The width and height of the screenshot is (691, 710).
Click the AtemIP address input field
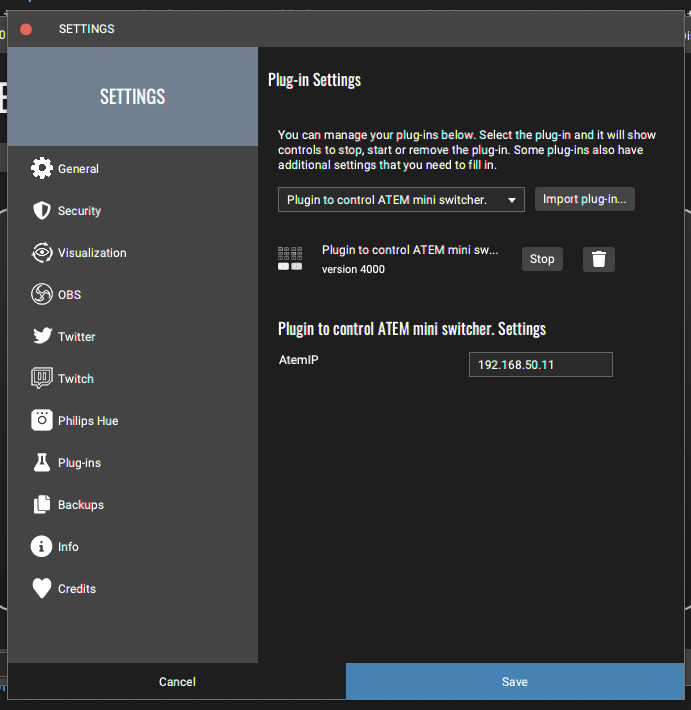pos(541,365)
